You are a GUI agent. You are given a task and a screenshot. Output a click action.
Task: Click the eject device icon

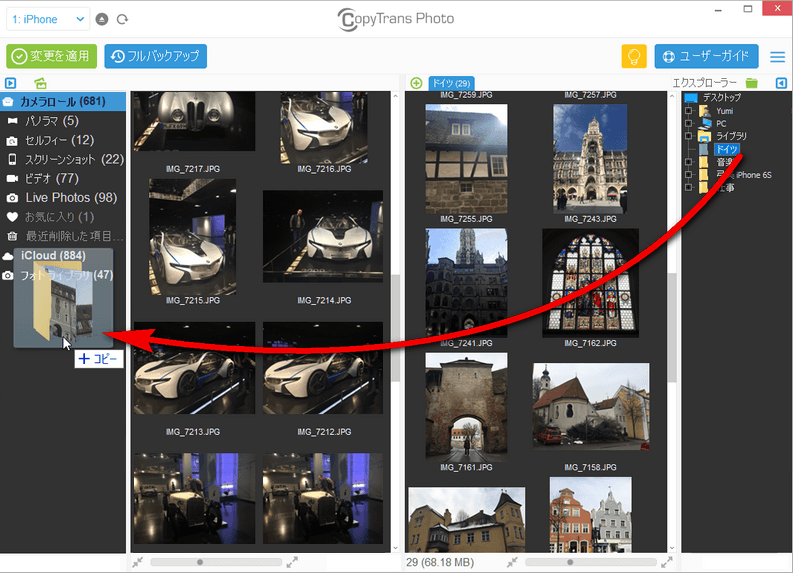tap(102, 19)
